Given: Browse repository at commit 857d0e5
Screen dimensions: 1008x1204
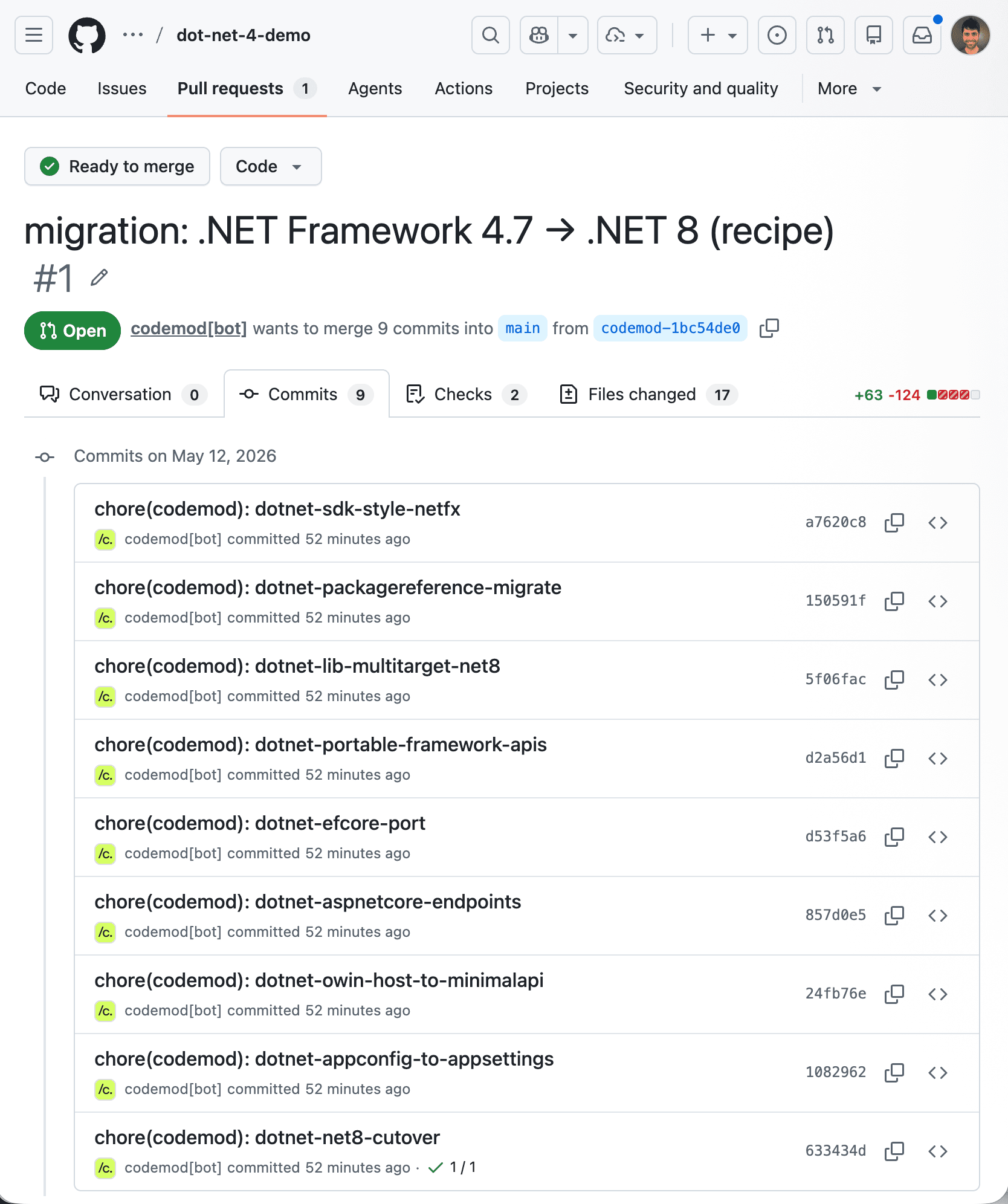Looking at the screenshot, I should coord(938,916).
